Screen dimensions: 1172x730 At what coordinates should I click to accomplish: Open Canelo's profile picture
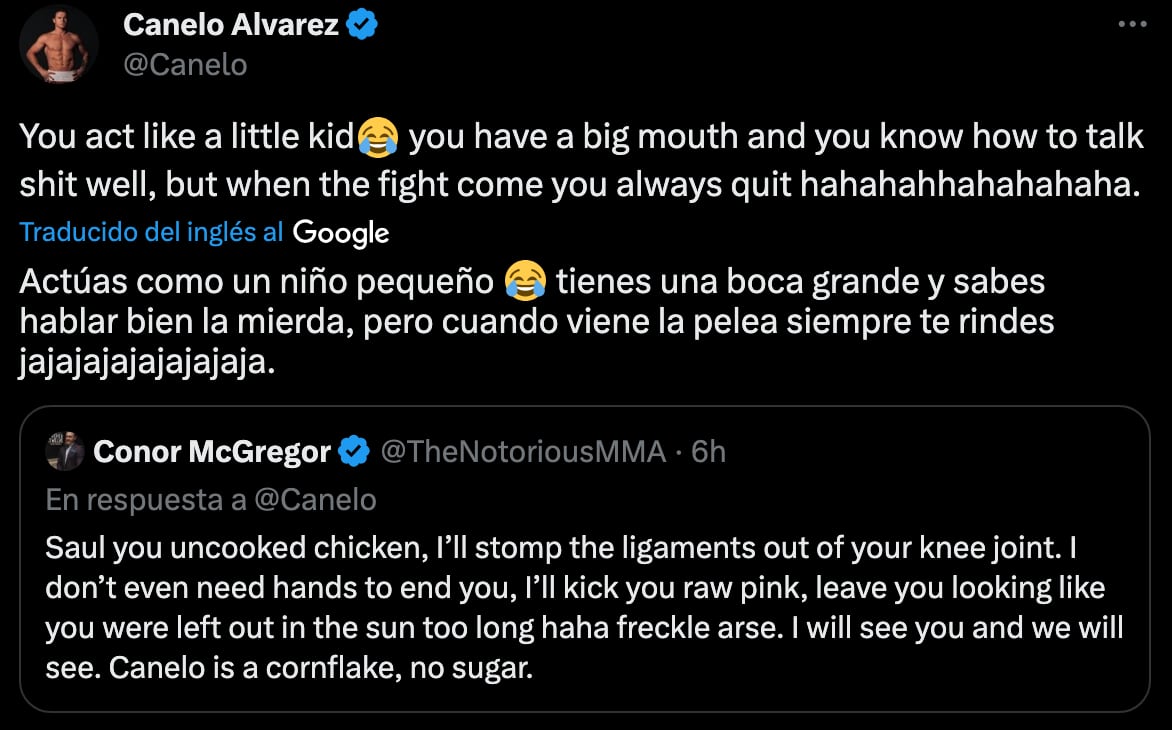57,44
